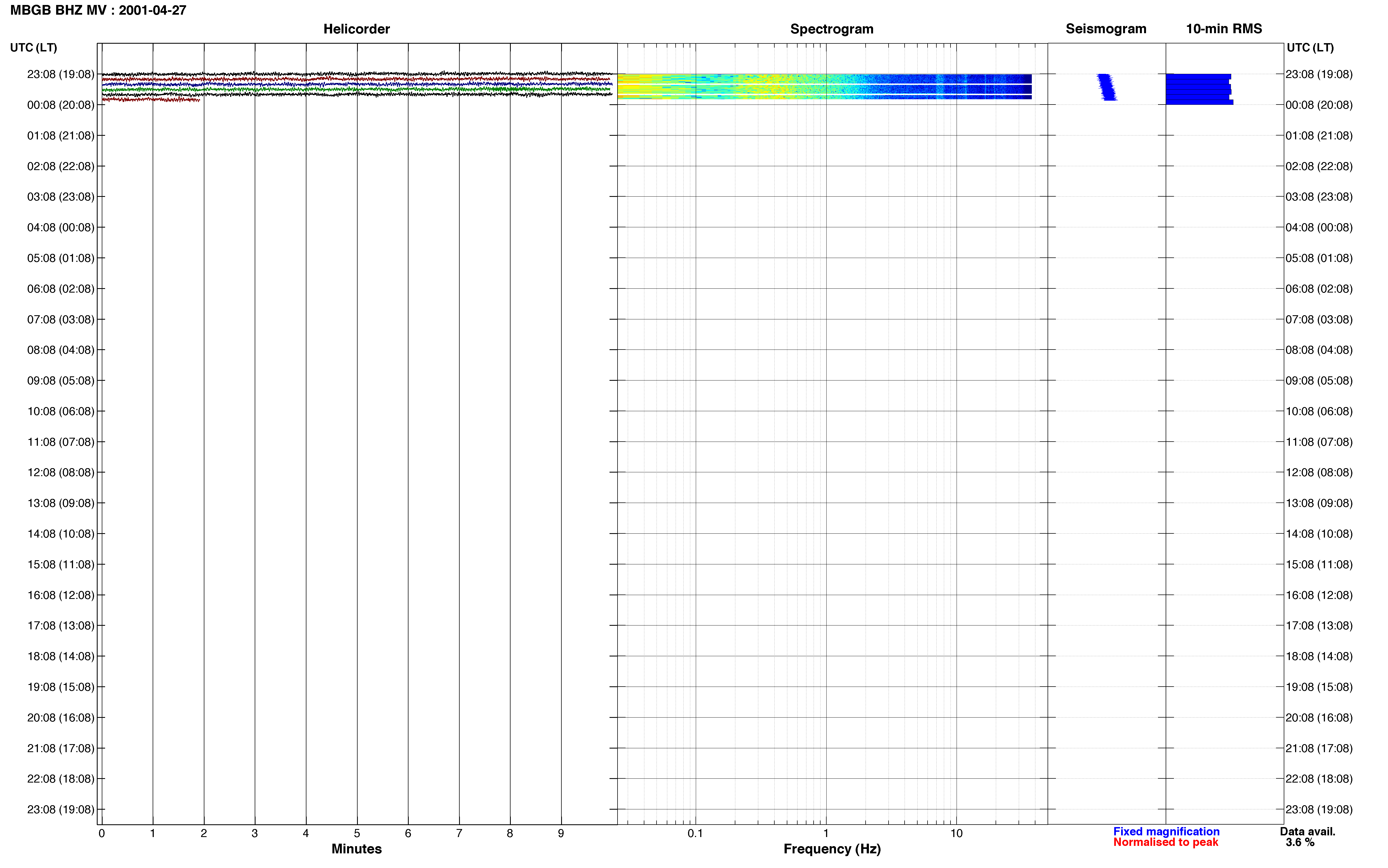This screenshot has height=868, width=1388.
Task: Click the left '14:08 (10:08)' time label
Action: tap(60, 534)
